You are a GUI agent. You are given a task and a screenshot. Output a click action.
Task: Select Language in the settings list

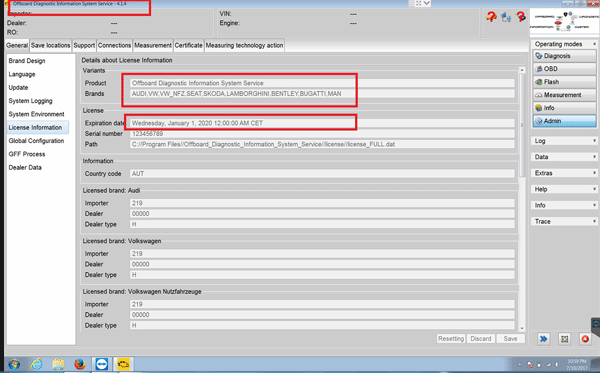pos(22,74)
